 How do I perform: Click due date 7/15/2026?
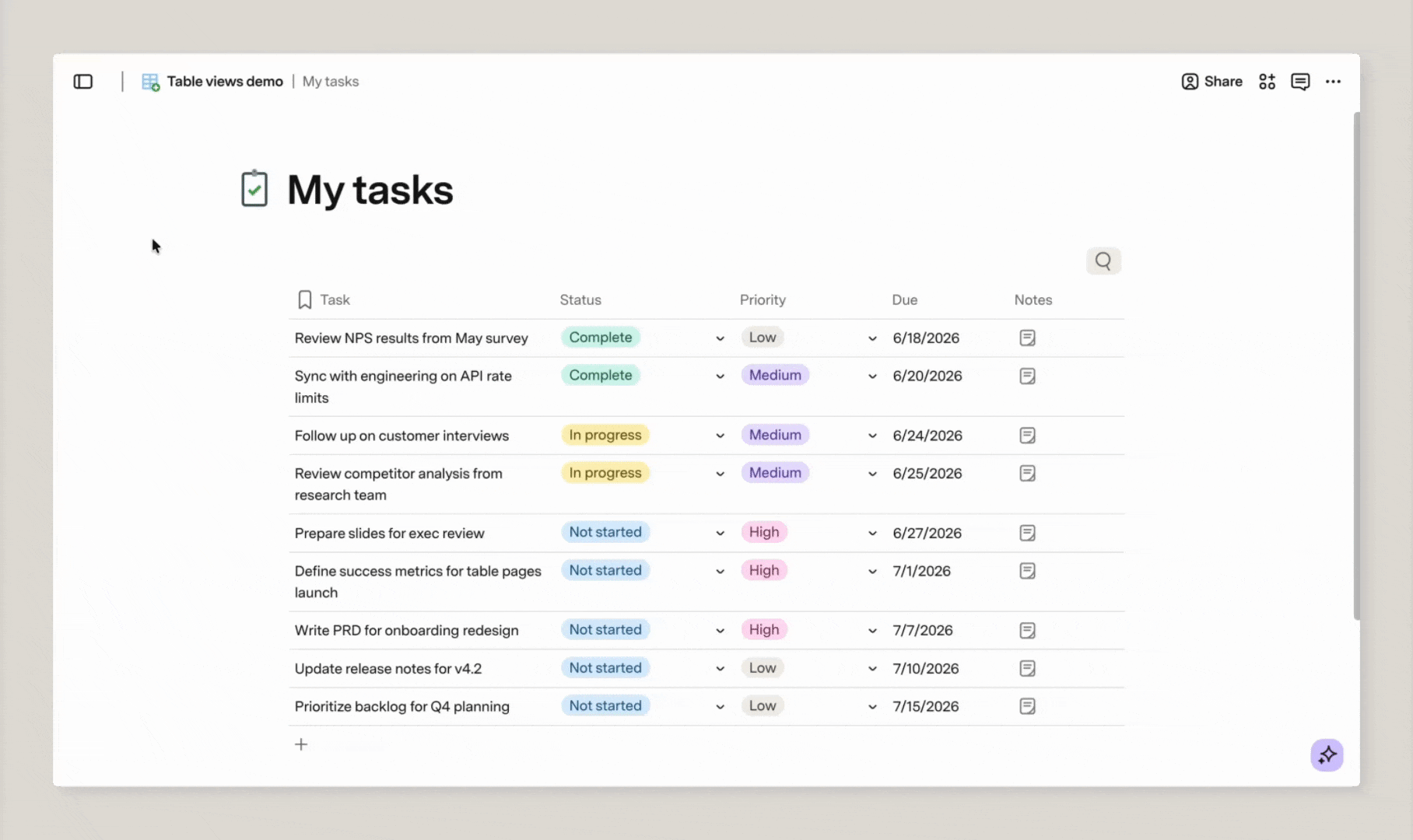tap(926, 707)
